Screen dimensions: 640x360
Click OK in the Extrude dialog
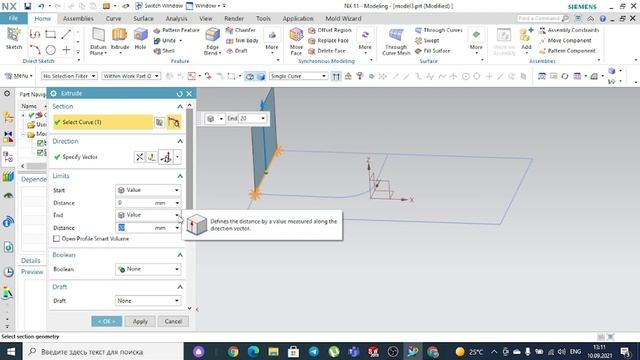(x=107, y=321)
